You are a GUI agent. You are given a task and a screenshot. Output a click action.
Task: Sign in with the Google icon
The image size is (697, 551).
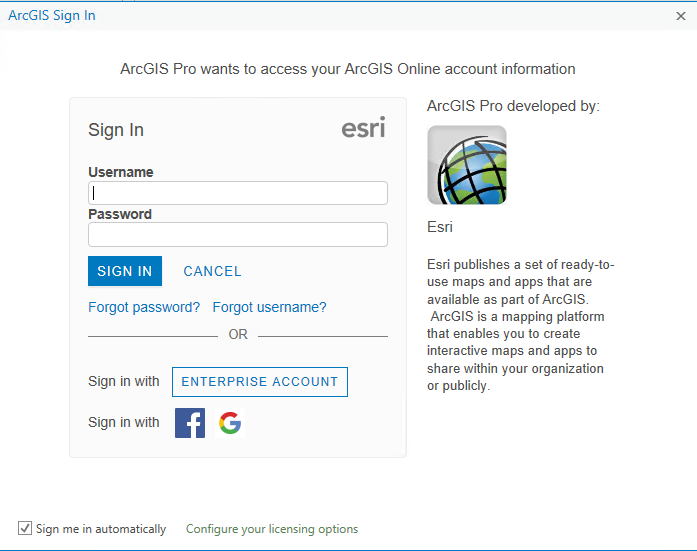(x=230, y=423)
